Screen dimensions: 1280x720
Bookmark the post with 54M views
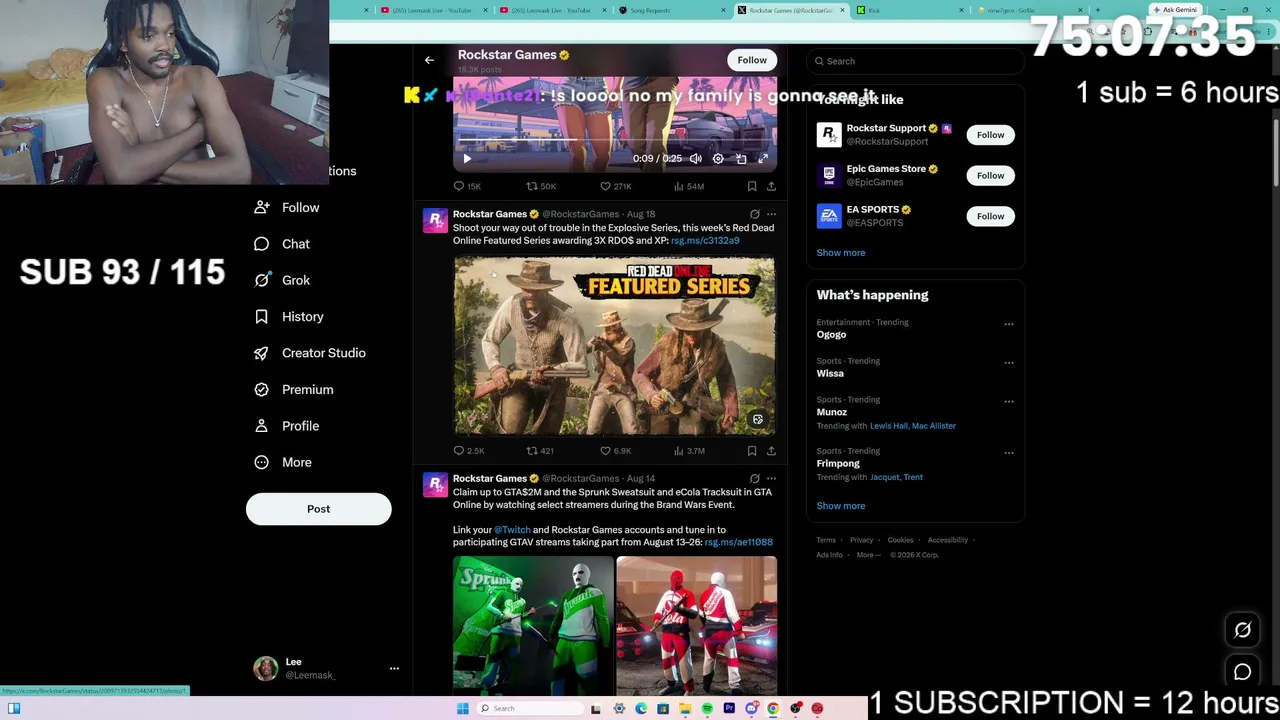(x=752, y=186)
